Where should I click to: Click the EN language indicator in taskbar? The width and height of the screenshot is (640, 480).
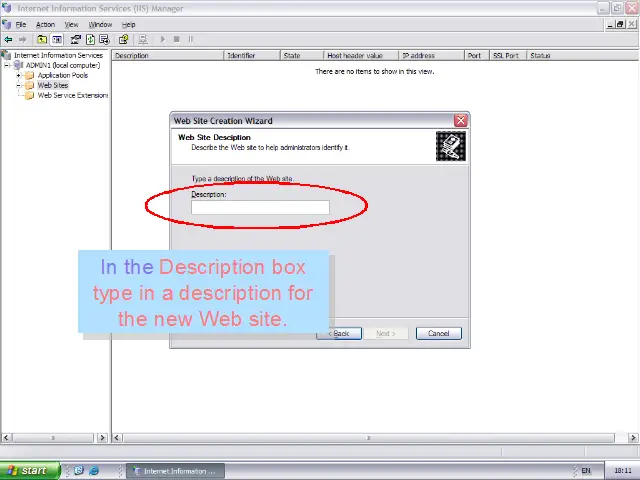pos(586,471)
